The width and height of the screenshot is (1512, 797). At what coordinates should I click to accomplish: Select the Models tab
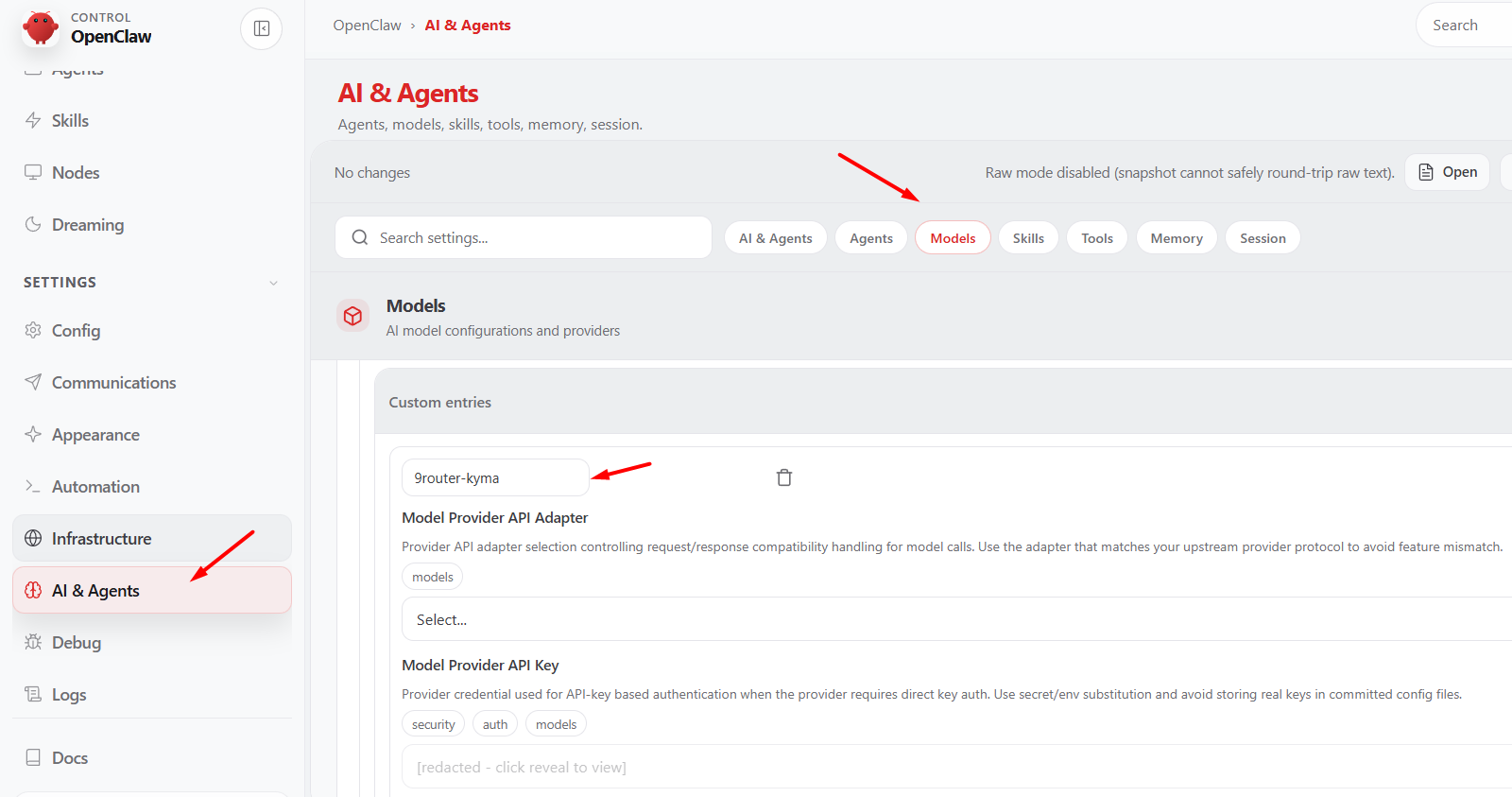tap(953, 237)
